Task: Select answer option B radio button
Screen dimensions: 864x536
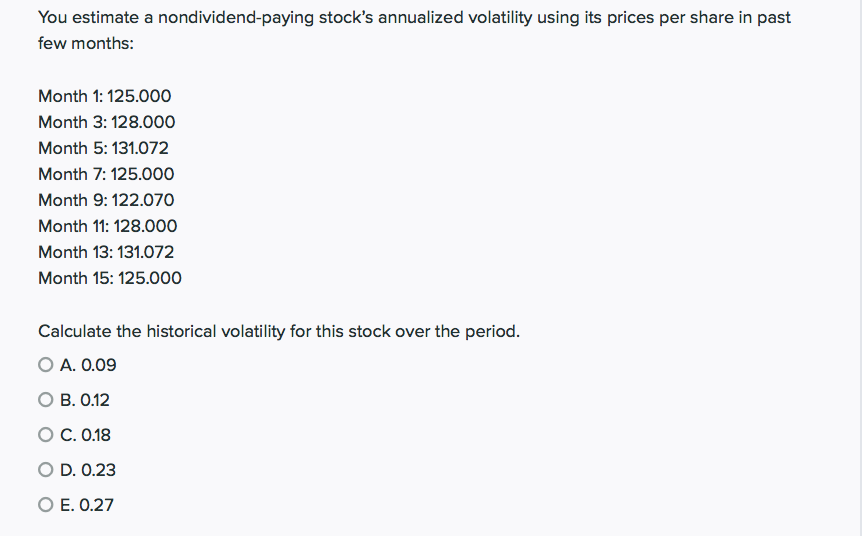Action: pos(45,400)
